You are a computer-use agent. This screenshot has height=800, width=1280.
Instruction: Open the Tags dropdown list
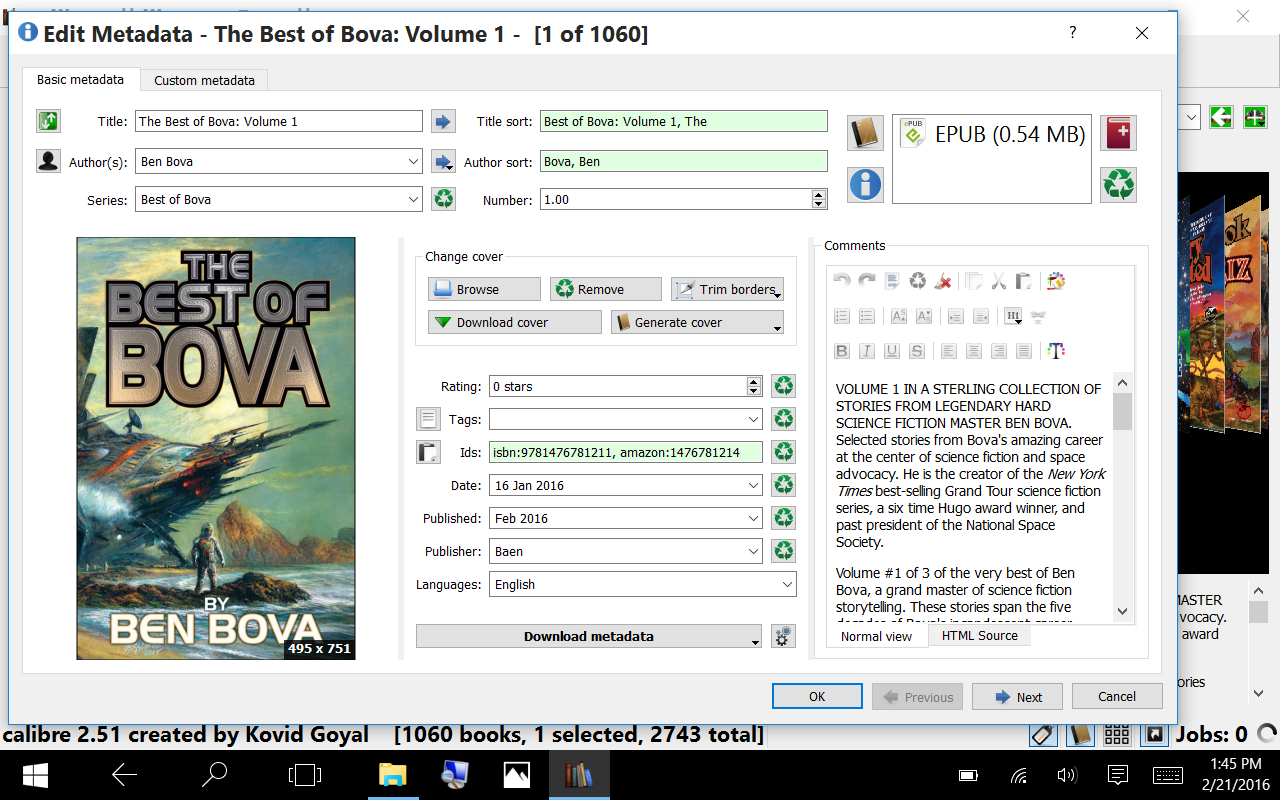pyautogui.click(x=754, y=419)
